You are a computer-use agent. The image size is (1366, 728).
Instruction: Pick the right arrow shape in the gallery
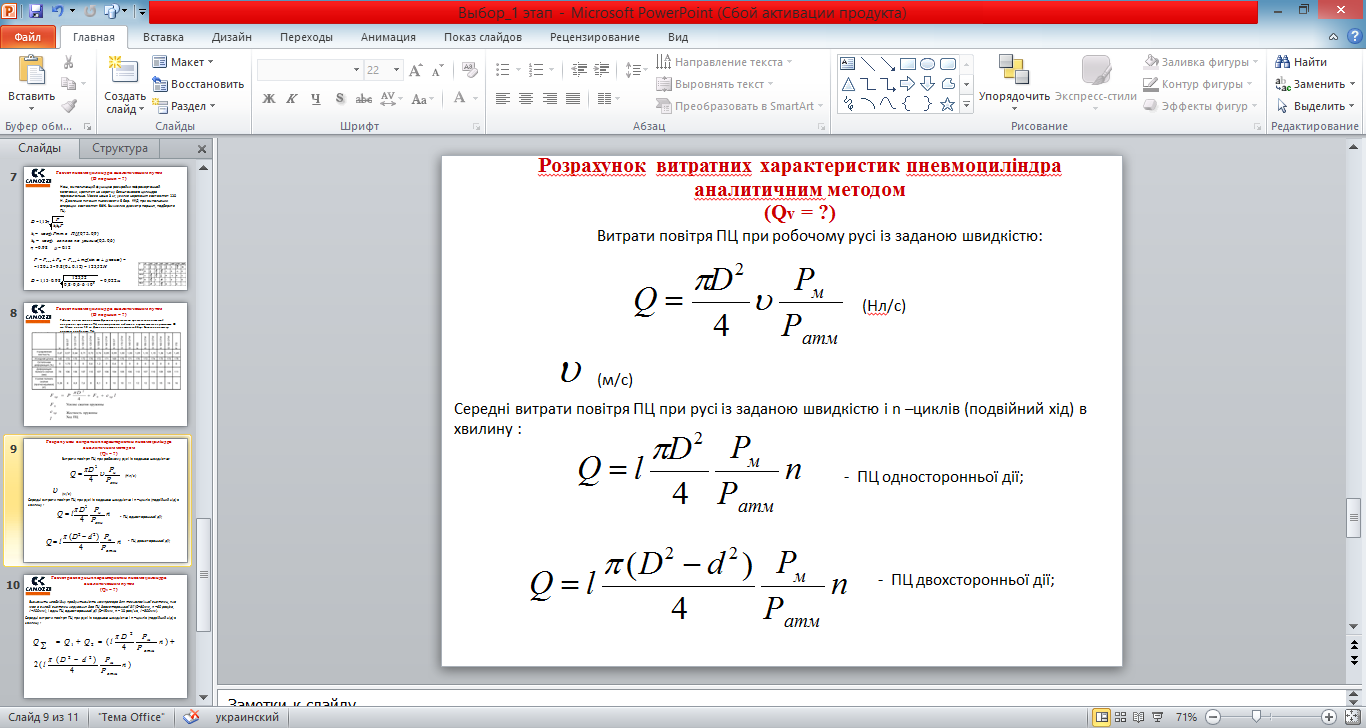point(908,84)
